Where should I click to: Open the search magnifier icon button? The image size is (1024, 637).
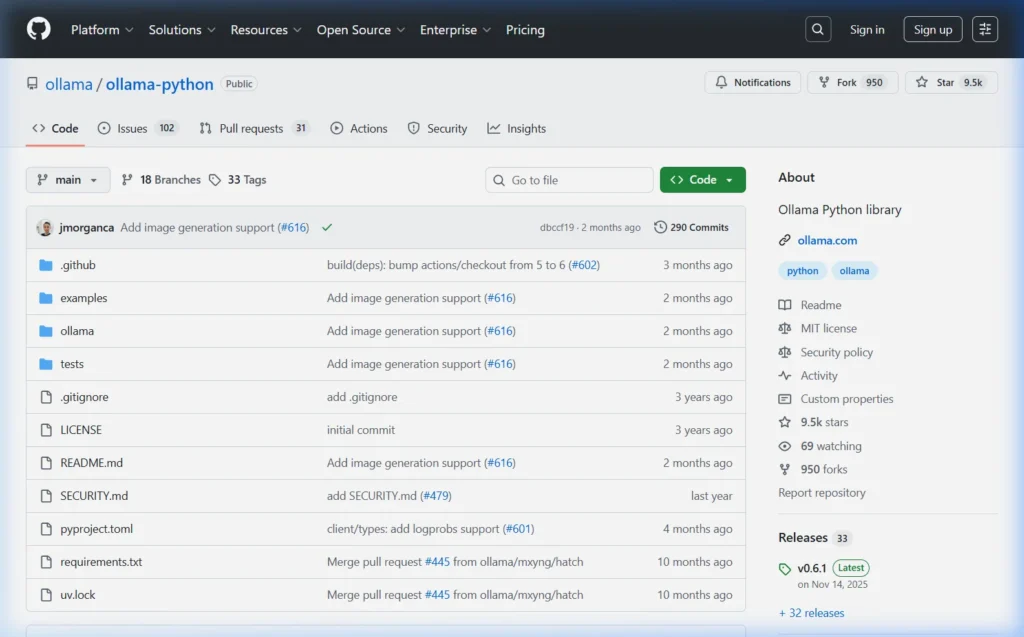tap(818, 29)
